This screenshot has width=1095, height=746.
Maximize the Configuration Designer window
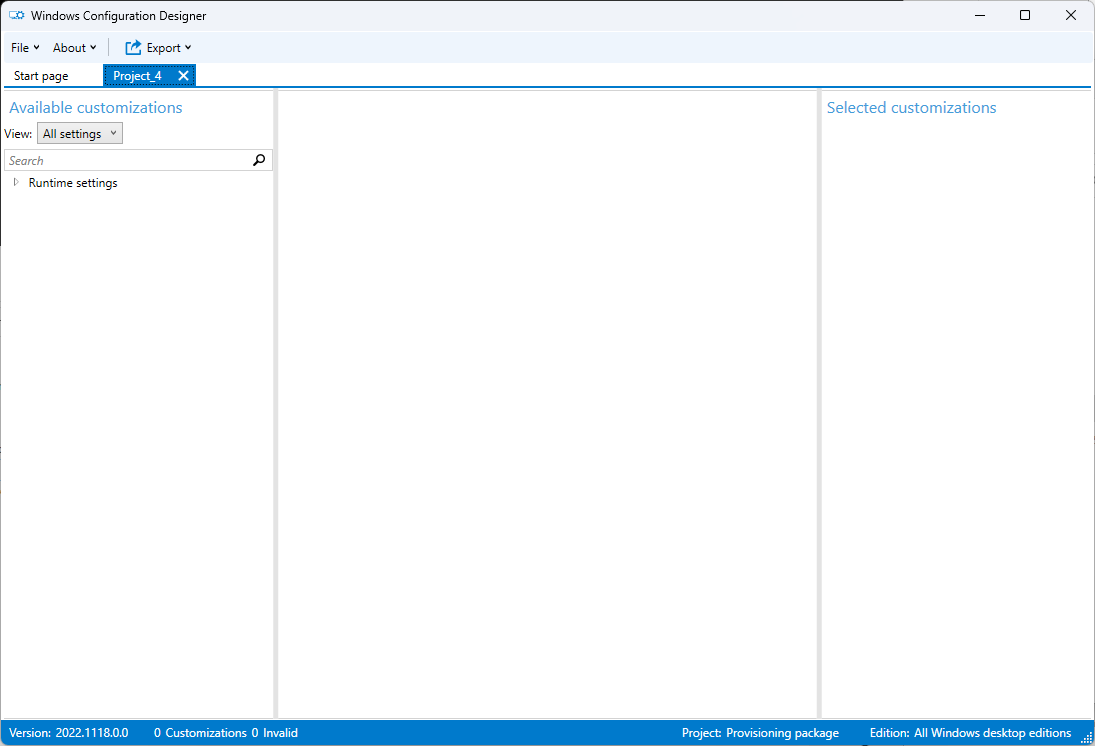click(1025, 16)
